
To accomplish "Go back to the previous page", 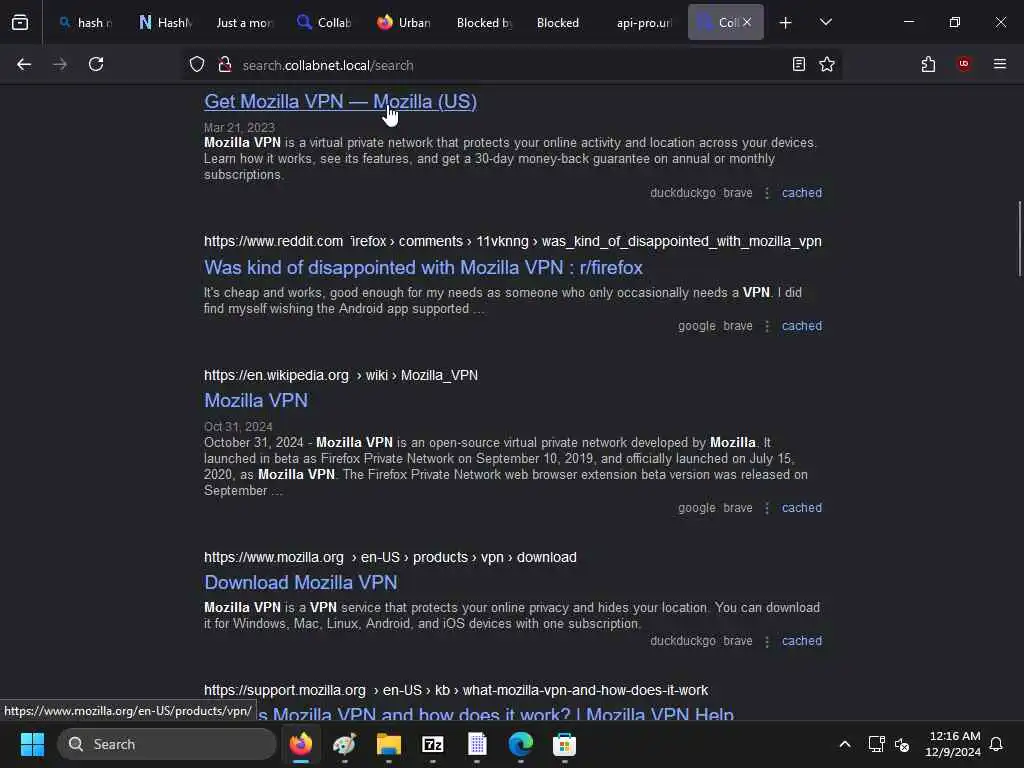I will click(x=24, y=65).
